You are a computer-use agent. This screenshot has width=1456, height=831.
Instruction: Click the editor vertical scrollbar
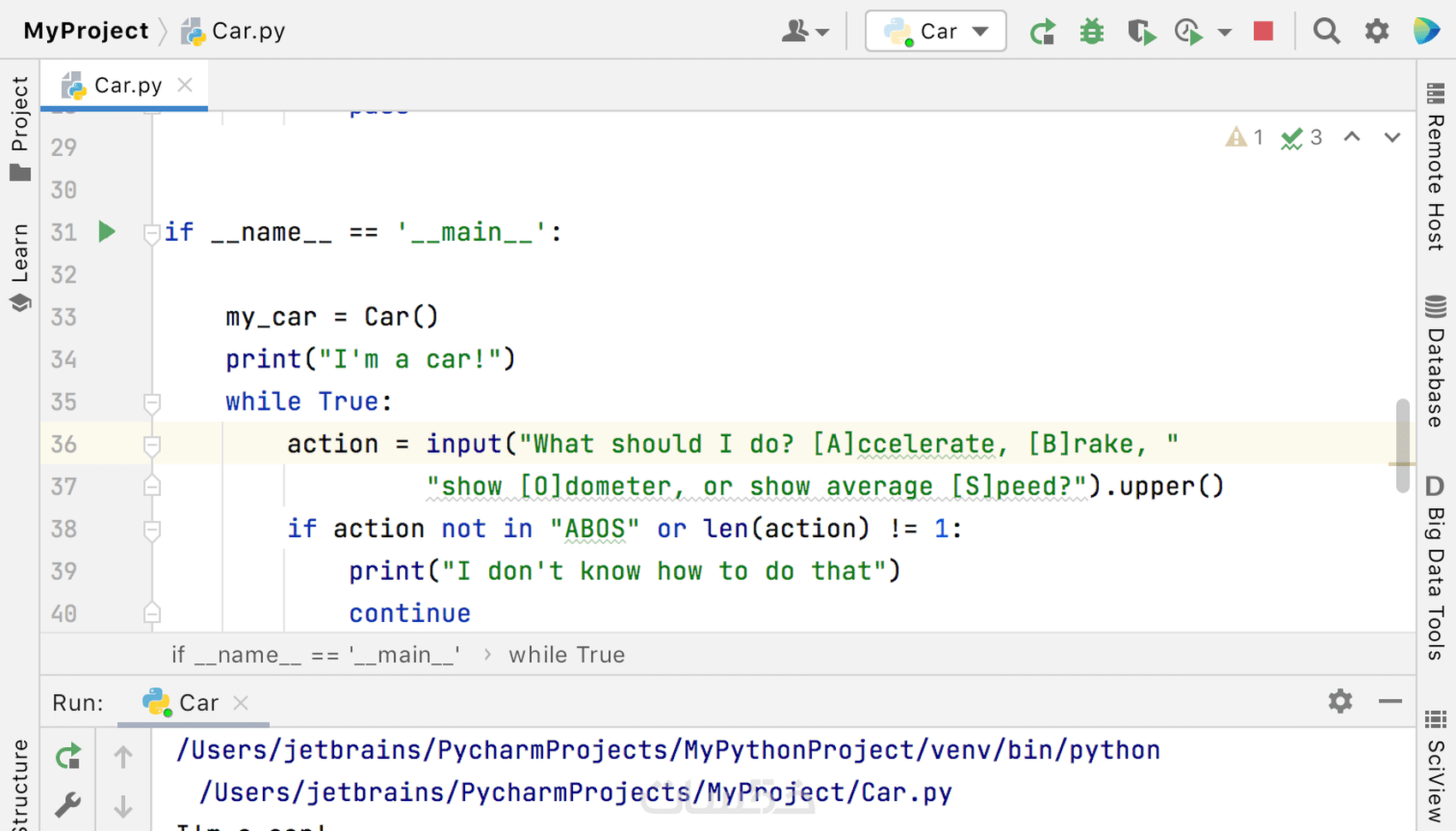tap(1402, 445)
